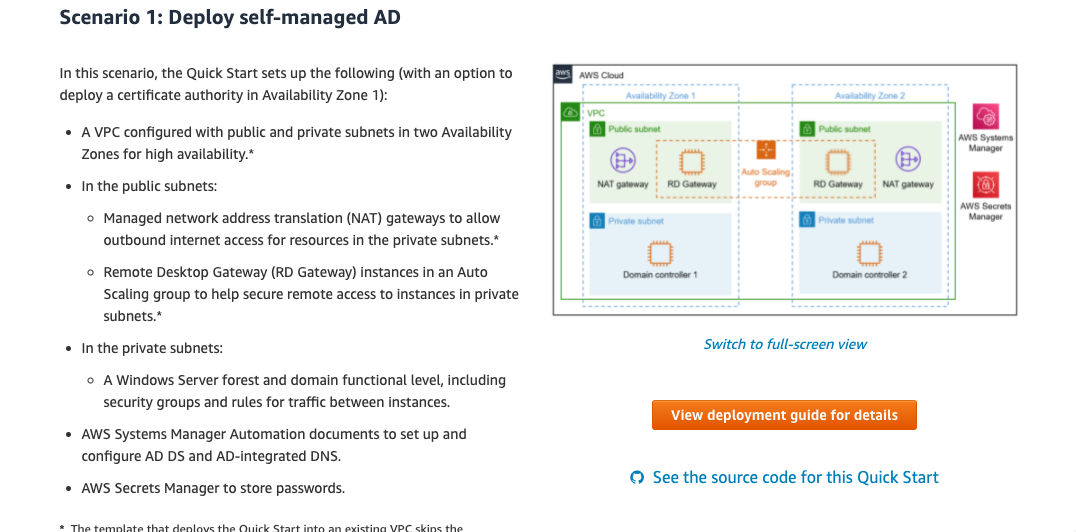The height and width of the screenshot is (532, 1076).
Task: Click 'A Windows Server forest and domain' bullet
Action: point(305,391)
